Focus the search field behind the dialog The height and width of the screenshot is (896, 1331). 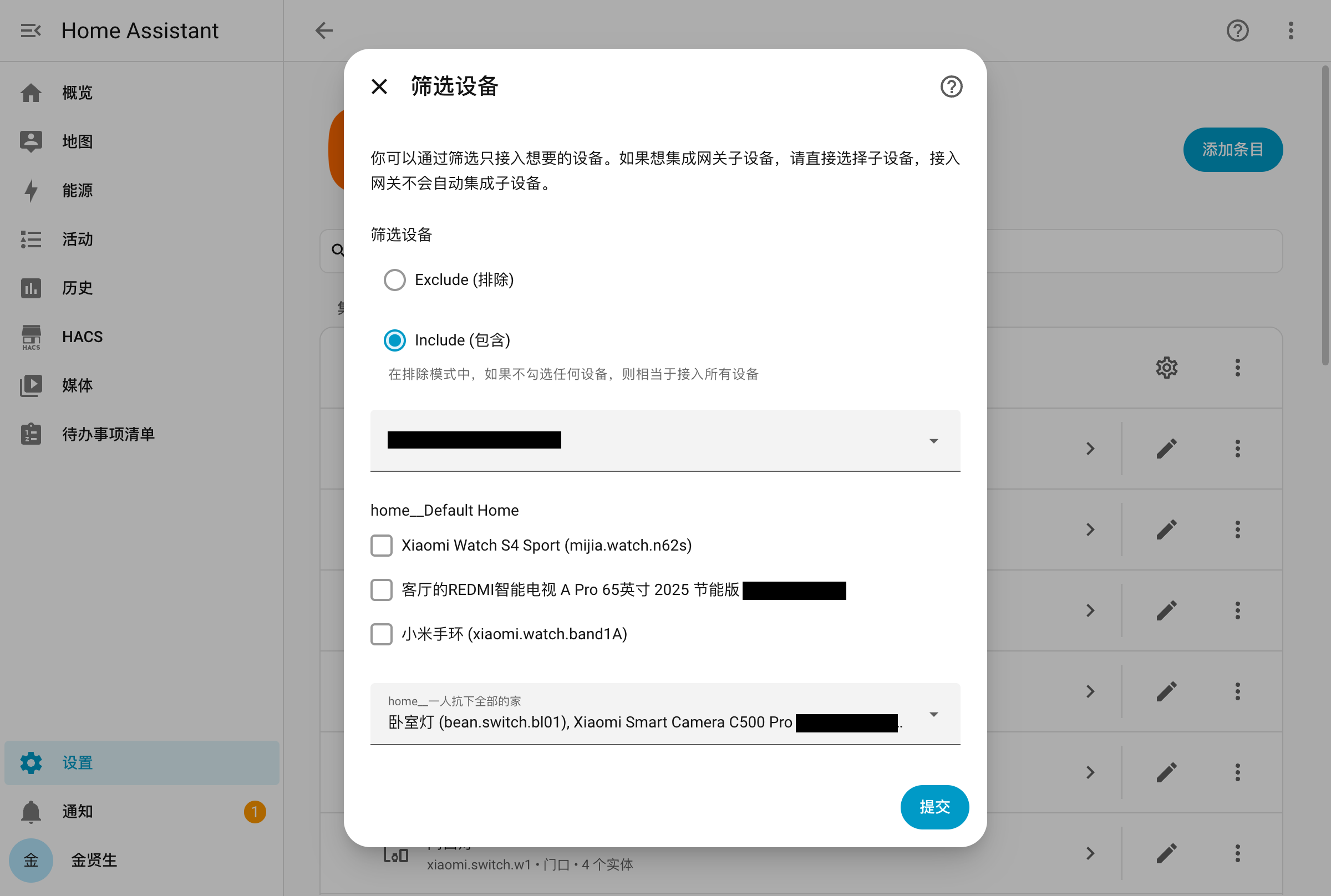pos(801,251)
